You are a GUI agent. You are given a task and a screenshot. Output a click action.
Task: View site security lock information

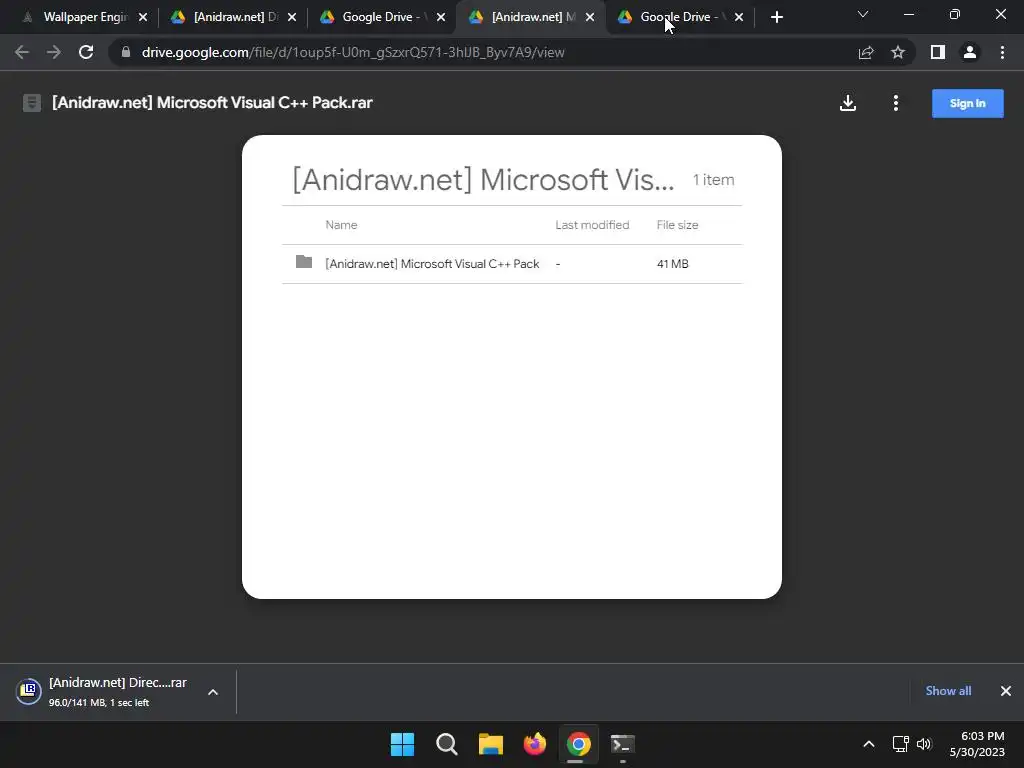point(126,52)
